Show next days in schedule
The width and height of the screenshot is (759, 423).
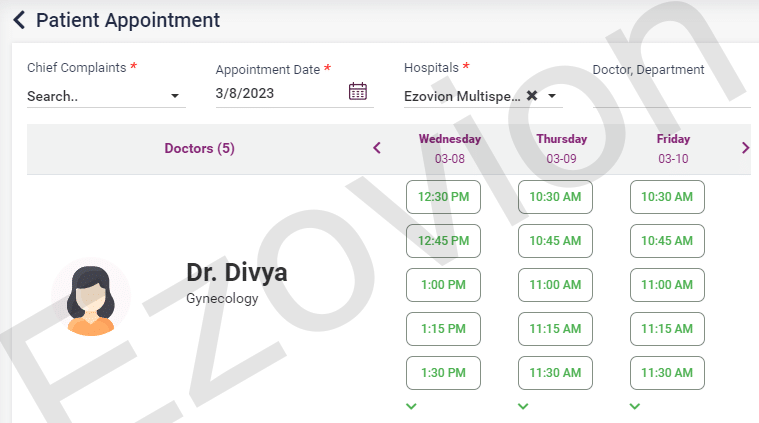click(x=745, y=148)
